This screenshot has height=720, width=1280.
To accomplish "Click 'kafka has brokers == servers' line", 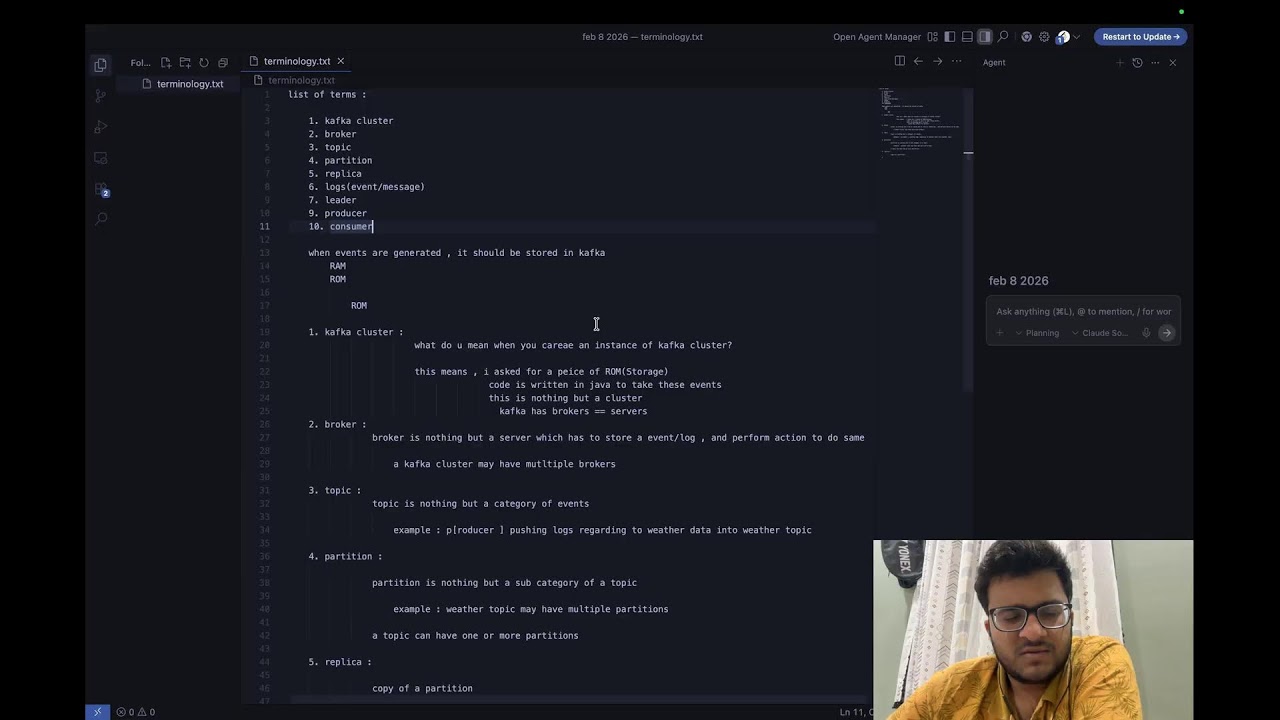I will (573, 411).
